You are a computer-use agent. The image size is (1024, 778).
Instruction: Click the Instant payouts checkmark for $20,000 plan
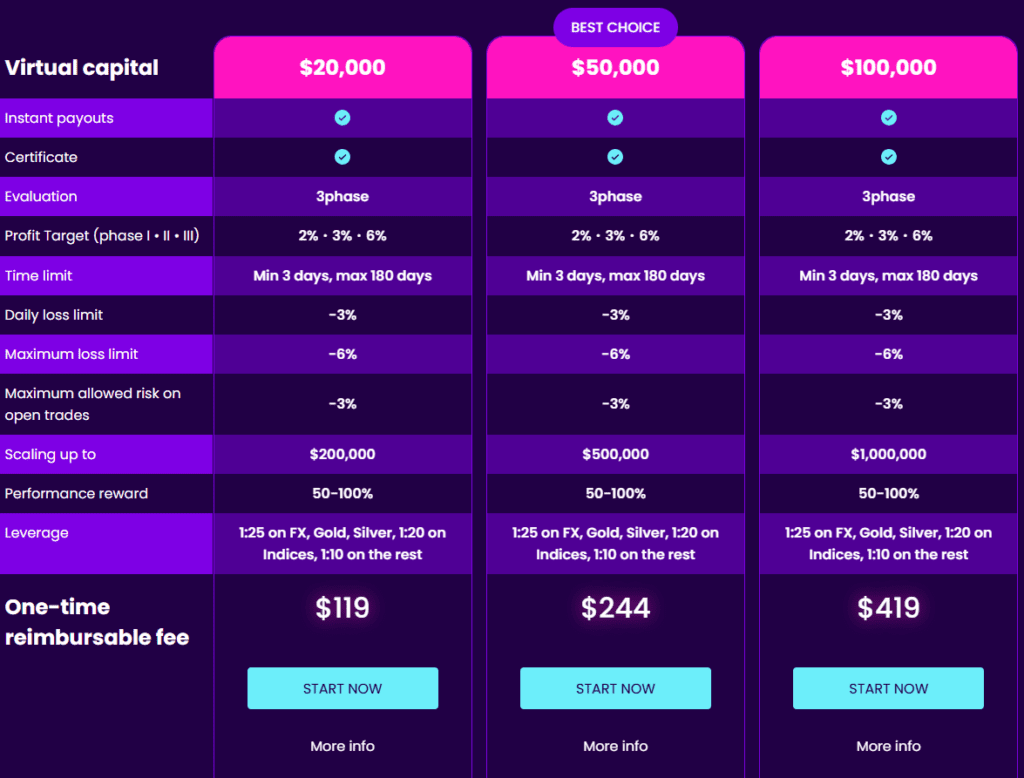pyautogui.click(x=343, y=117)
